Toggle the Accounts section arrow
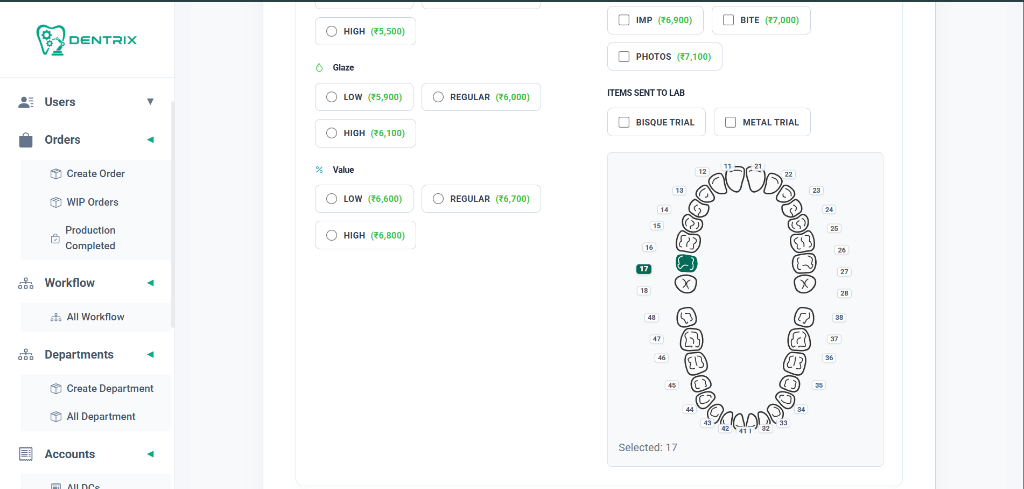1024x489 pixels. [150, 454]
